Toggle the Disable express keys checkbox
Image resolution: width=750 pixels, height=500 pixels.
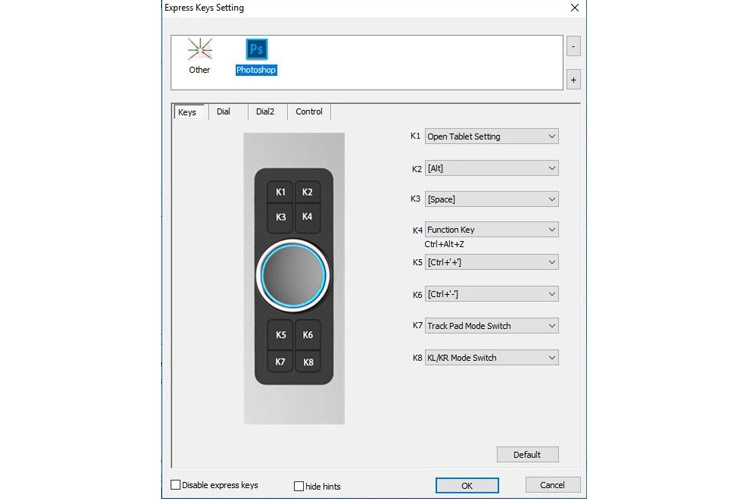click(x=176, y=485)
